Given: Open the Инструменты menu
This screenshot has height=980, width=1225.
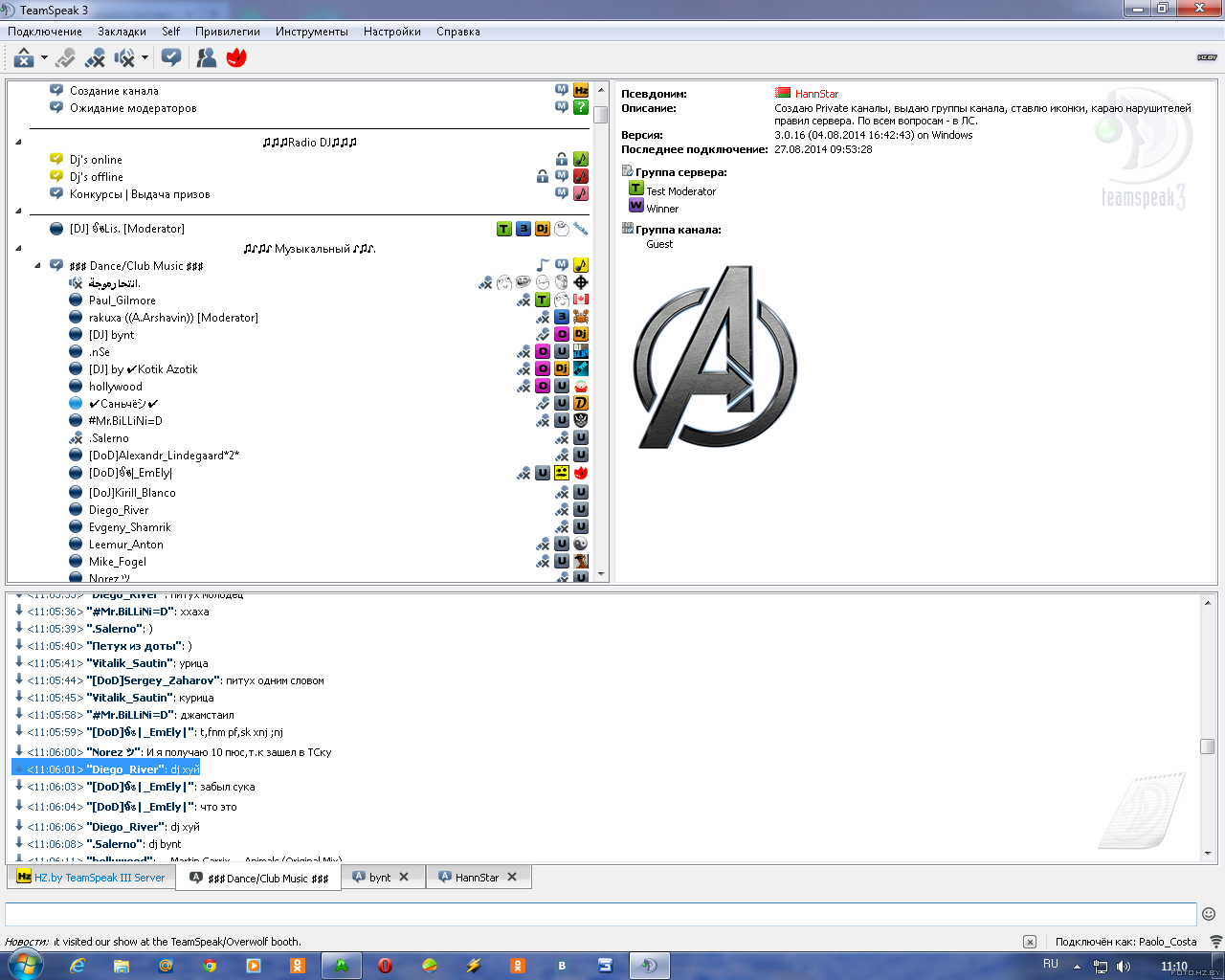Looking at the screenshot, I should coord(312,32).
